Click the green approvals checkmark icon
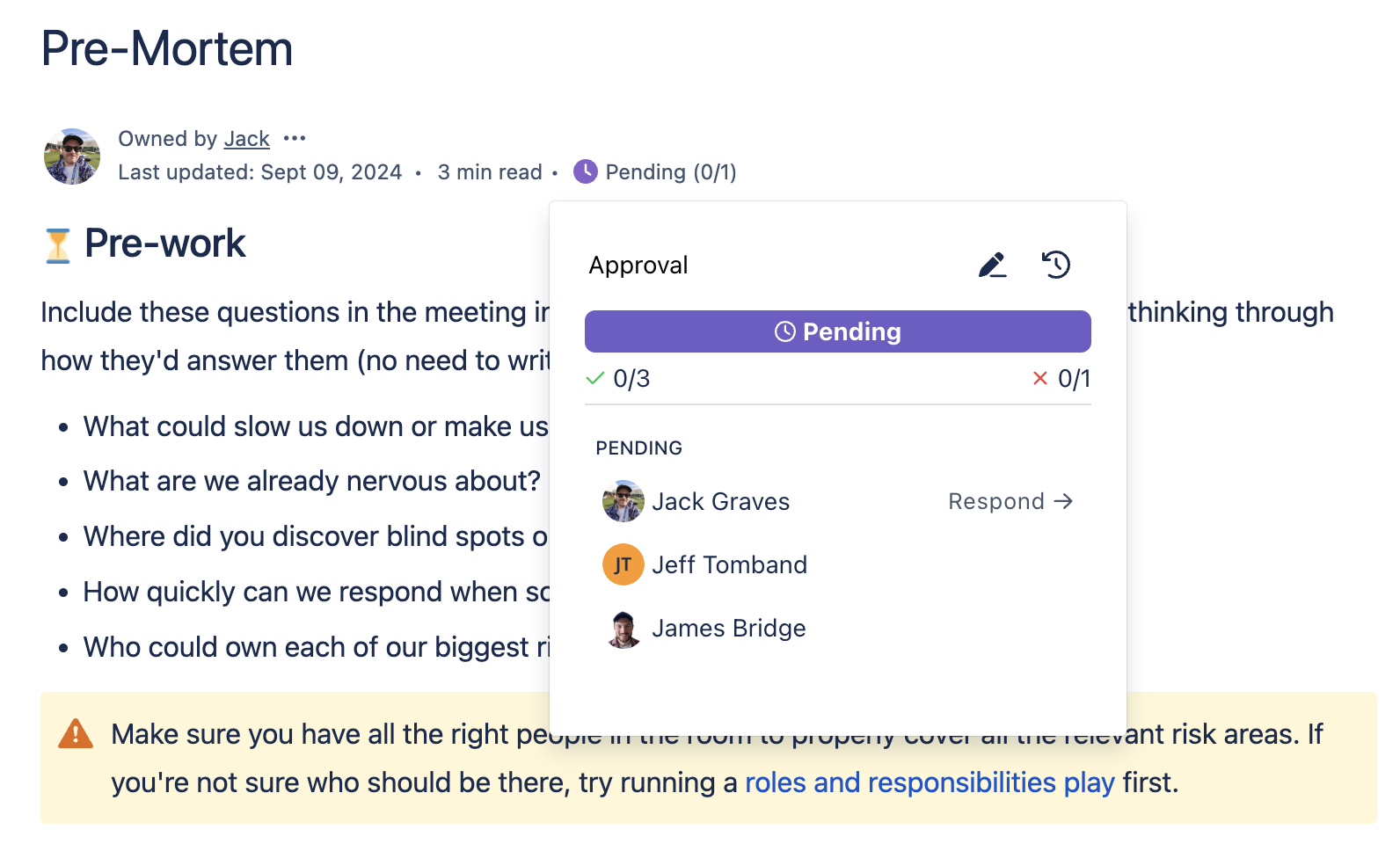Viewport: 1400px width, 844px height. tap(595, 379)
